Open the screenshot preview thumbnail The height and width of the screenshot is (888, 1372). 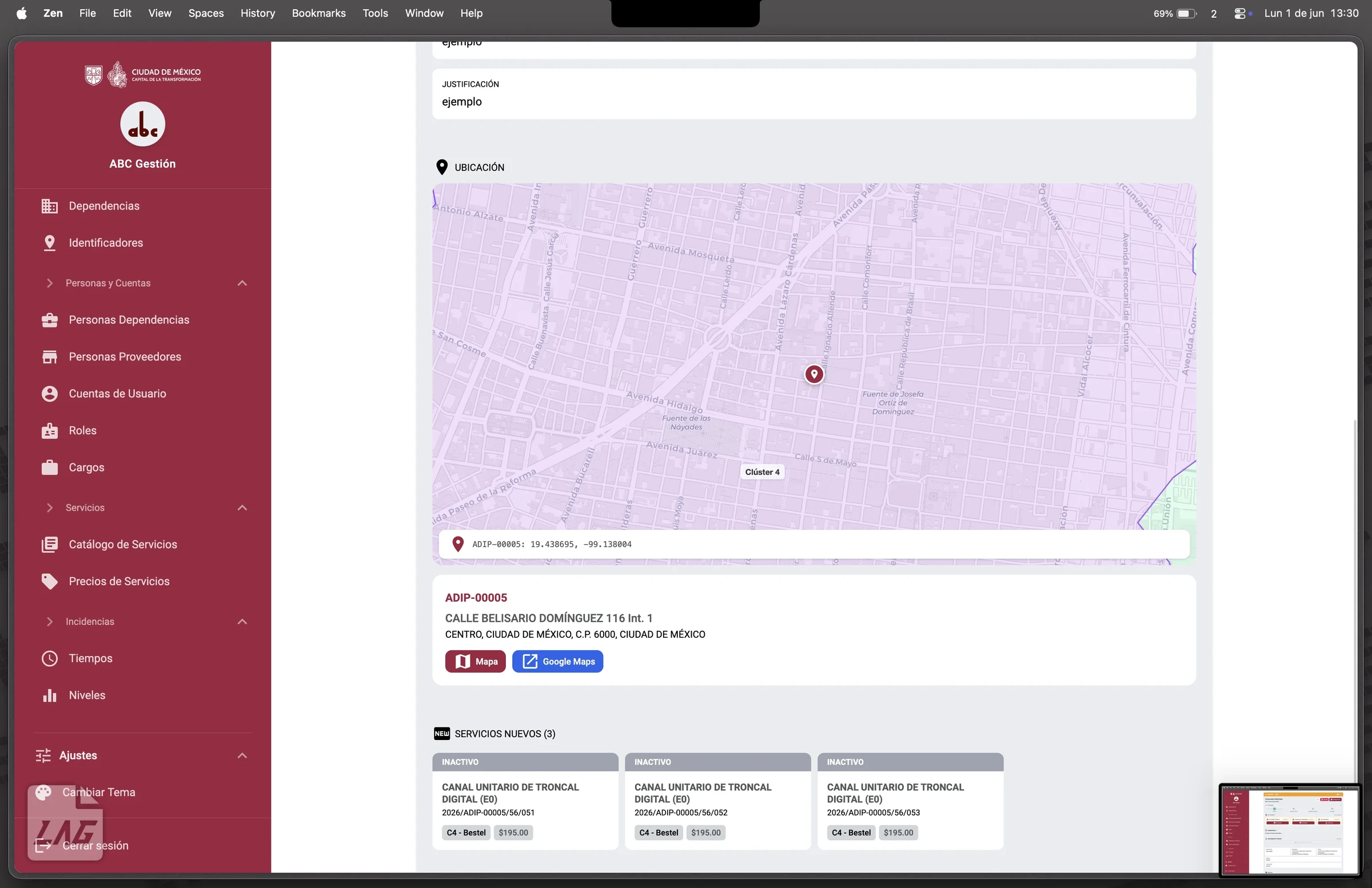(1290, 829)
